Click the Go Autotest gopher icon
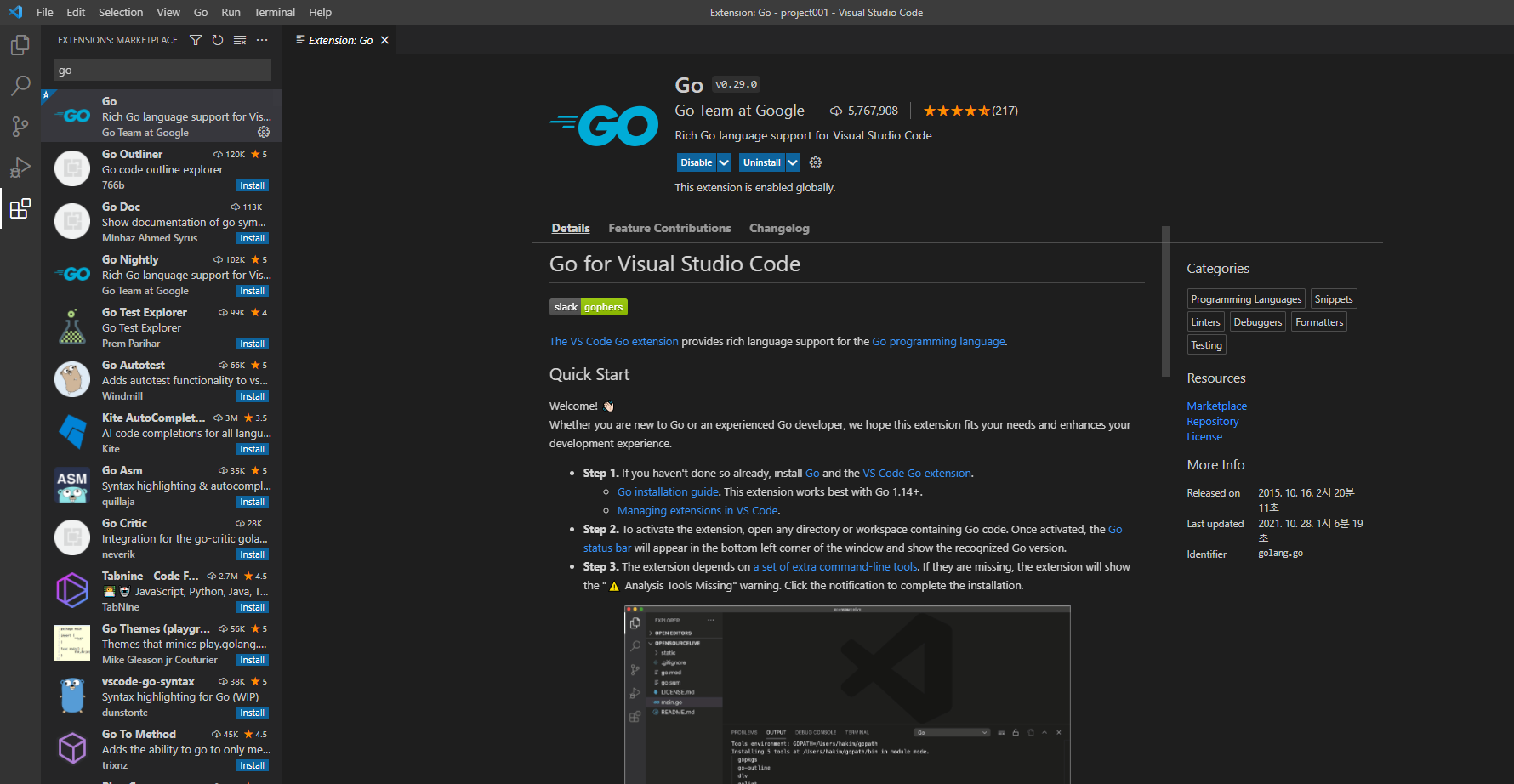 click(72, 379)
